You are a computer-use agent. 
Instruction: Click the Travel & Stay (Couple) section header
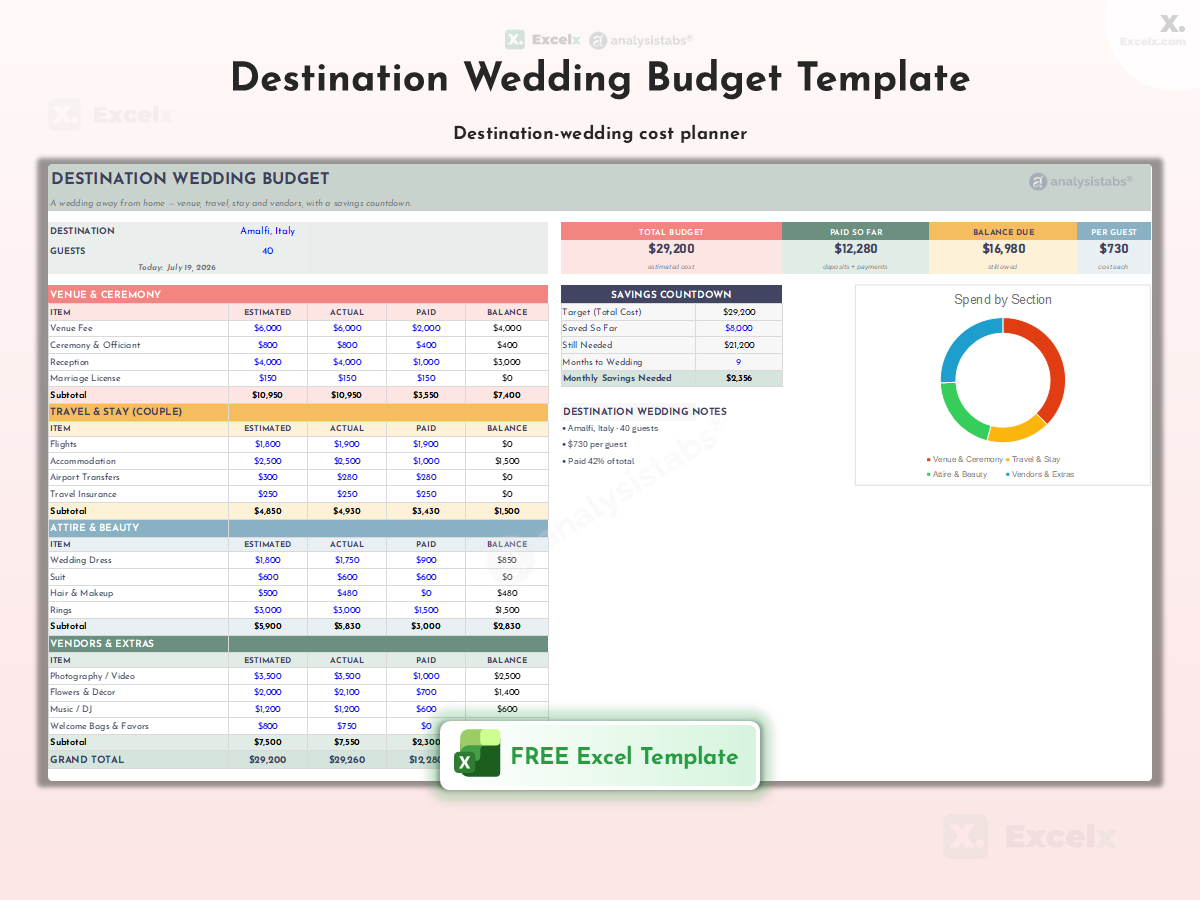point(298,411)
